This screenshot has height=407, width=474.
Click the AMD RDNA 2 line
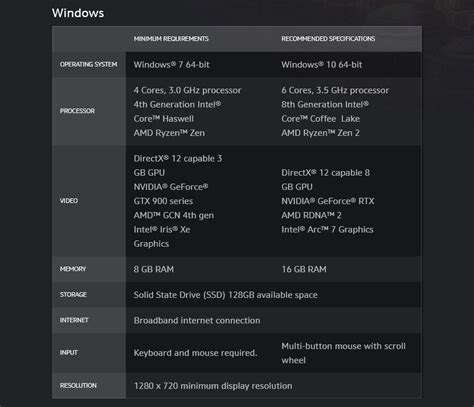[311, 215]
